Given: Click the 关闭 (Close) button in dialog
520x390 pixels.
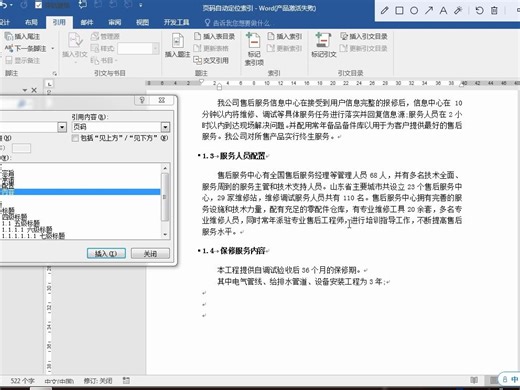Looking at the screenshot, I should click(x=150, y=254).
